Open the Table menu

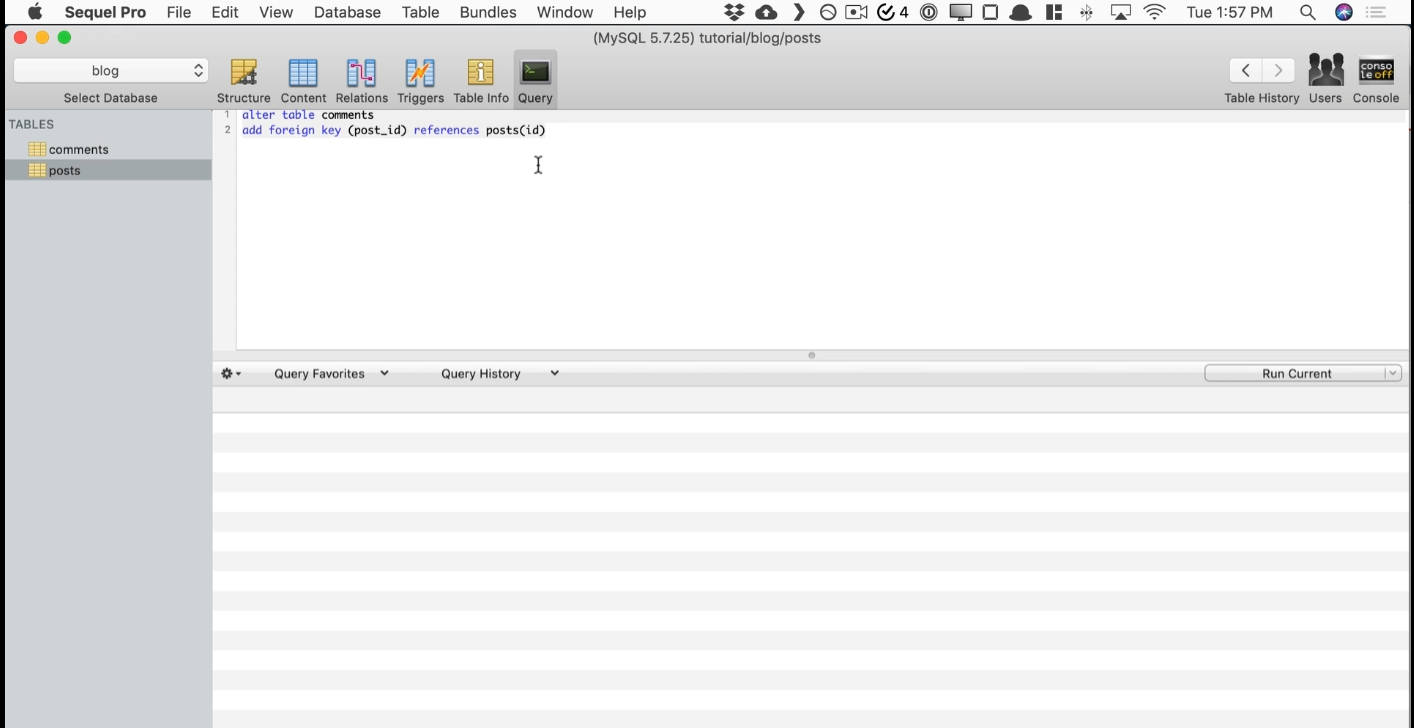point(420,12)
